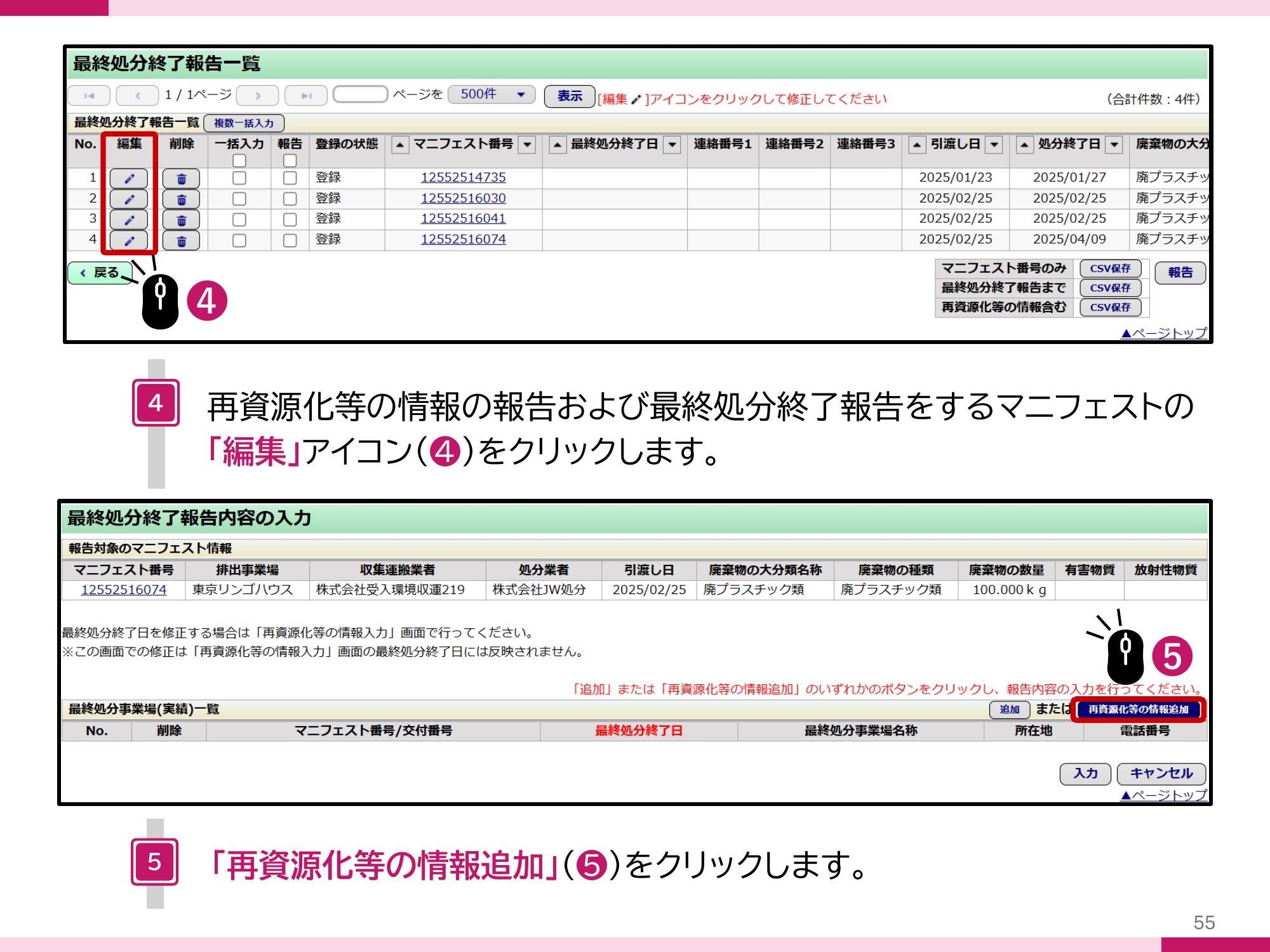The image size is (1270, 952).
Task: Click the edit pencil icon for row 2
Action: point(129,199)
